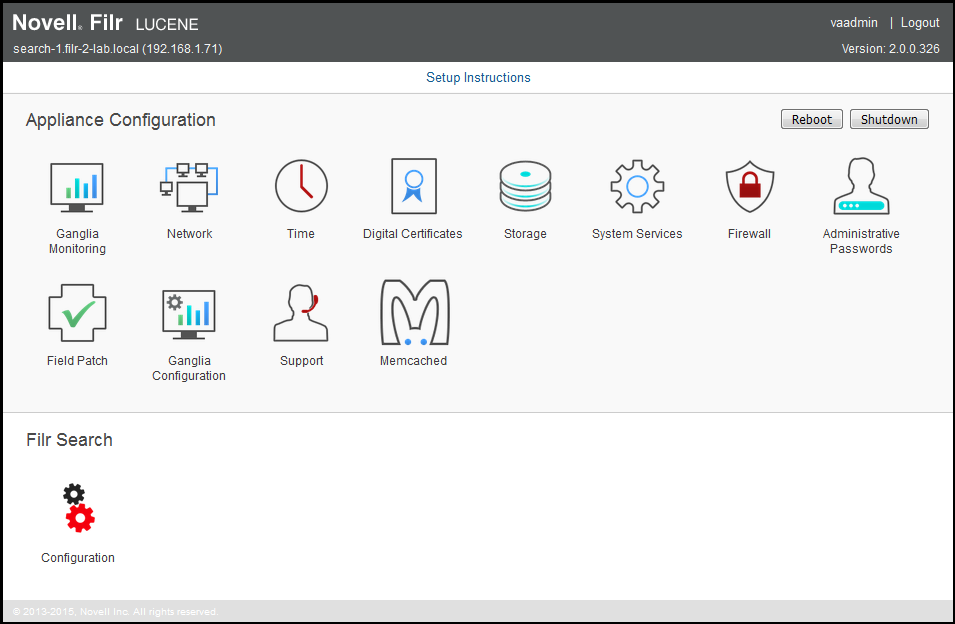Click the Reboot button

point(811,119)
